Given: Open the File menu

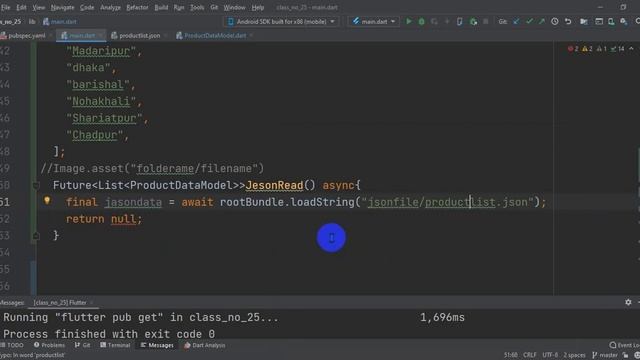Looking at the screenshot, I should tap(6, 7).
